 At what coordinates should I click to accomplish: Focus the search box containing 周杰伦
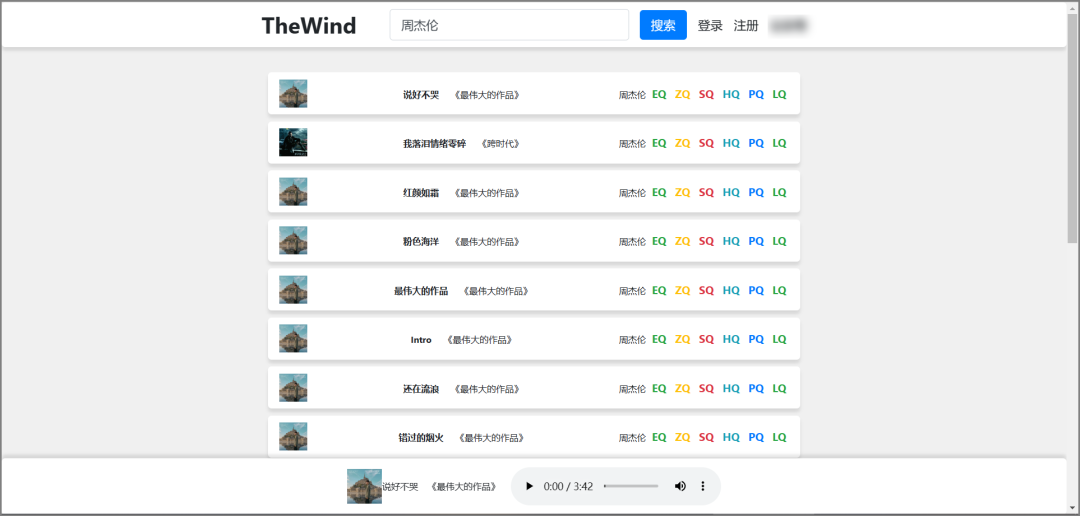508,25
